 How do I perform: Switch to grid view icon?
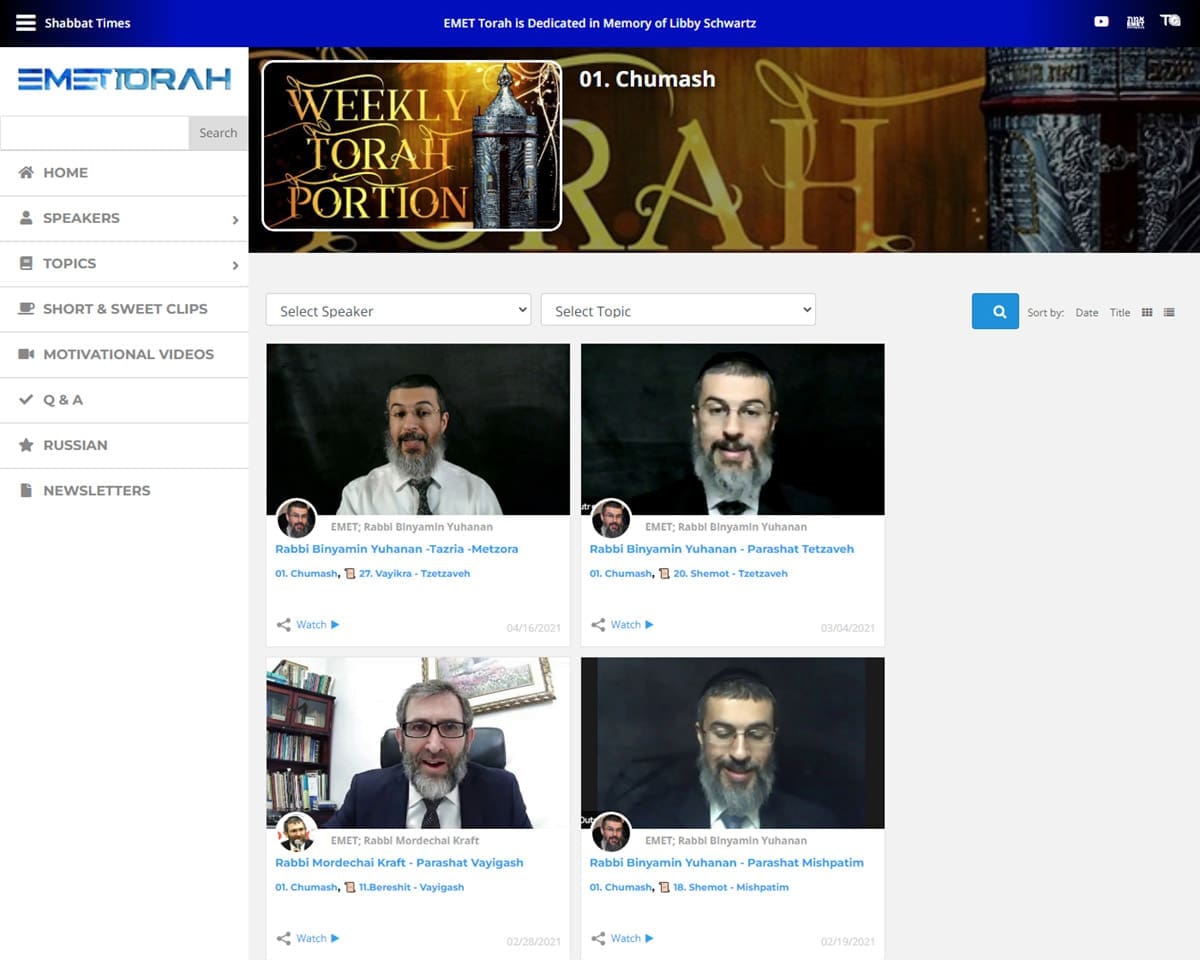point(1147,312)
